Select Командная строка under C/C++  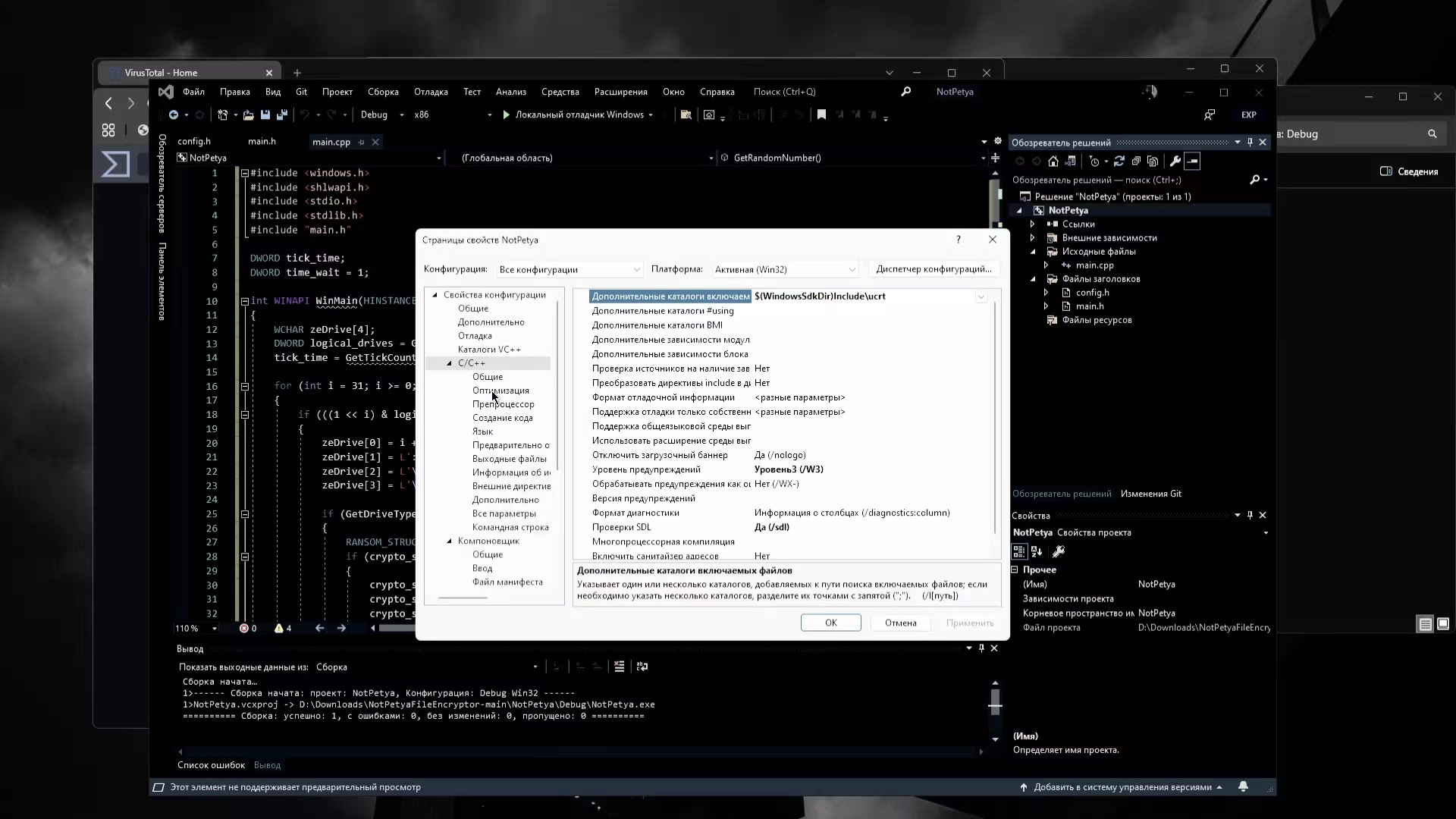coord(510,528)
